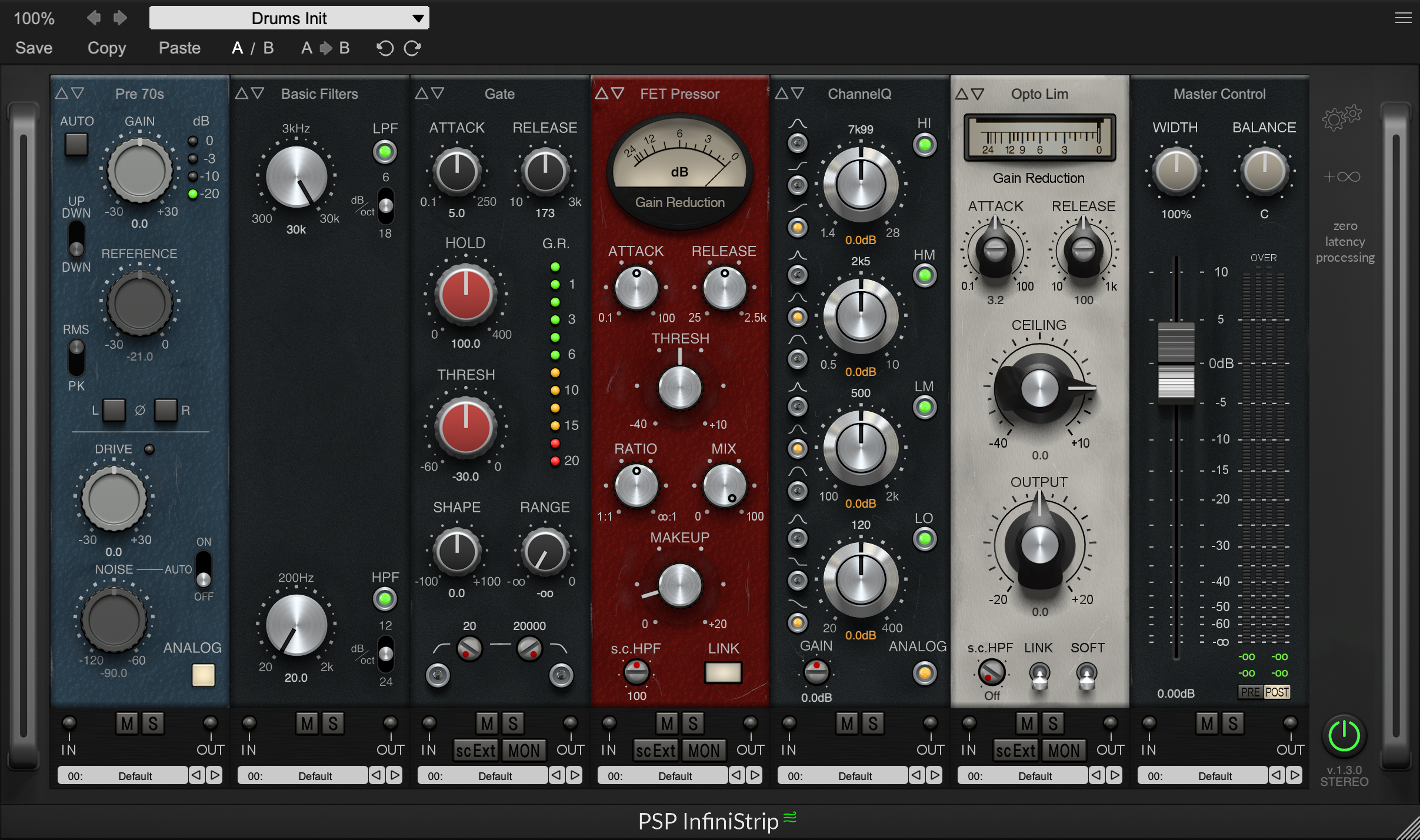Image resolution: width=1420 pixels, height=840 pixels.
Task: Solo the Basic Filters module with S button
Action: [333, 724]
